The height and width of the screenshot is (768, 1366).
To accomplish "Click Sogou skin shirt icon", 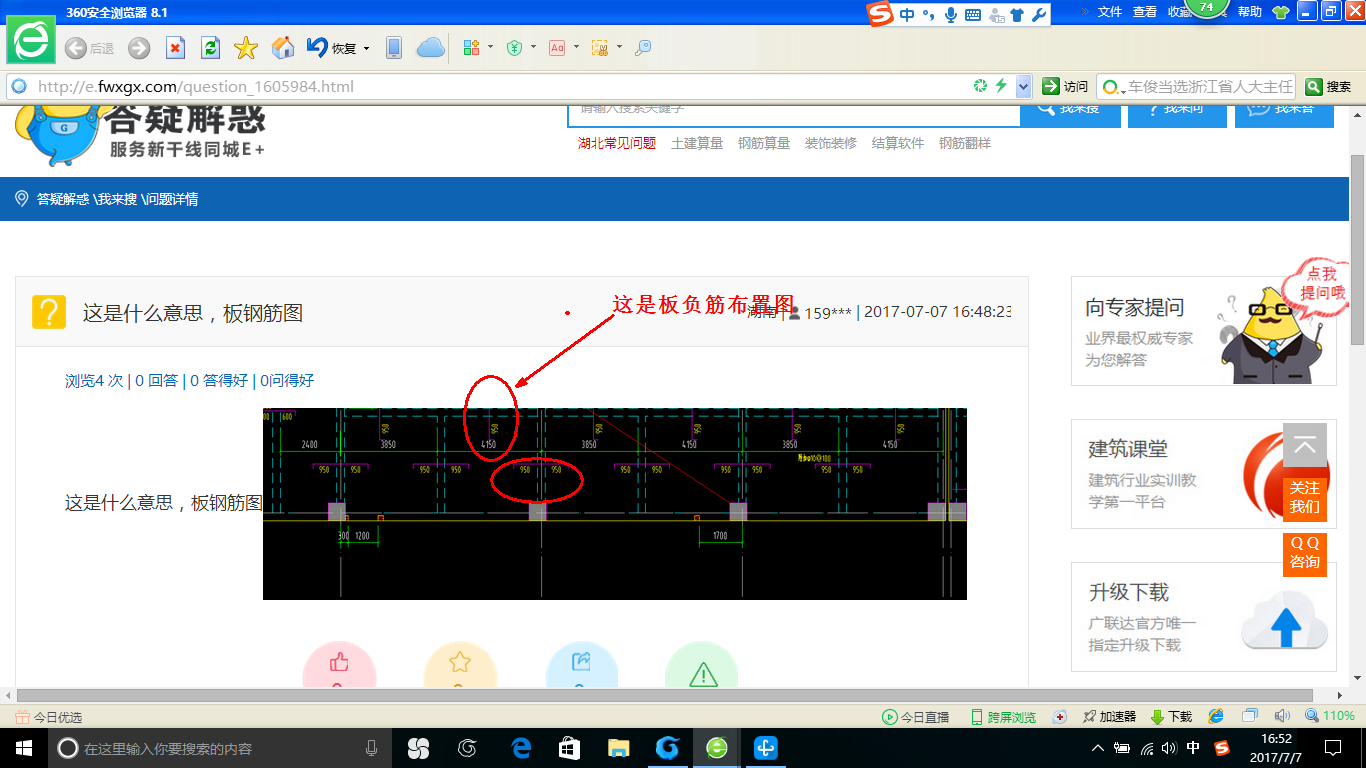I will point(1017,15).
